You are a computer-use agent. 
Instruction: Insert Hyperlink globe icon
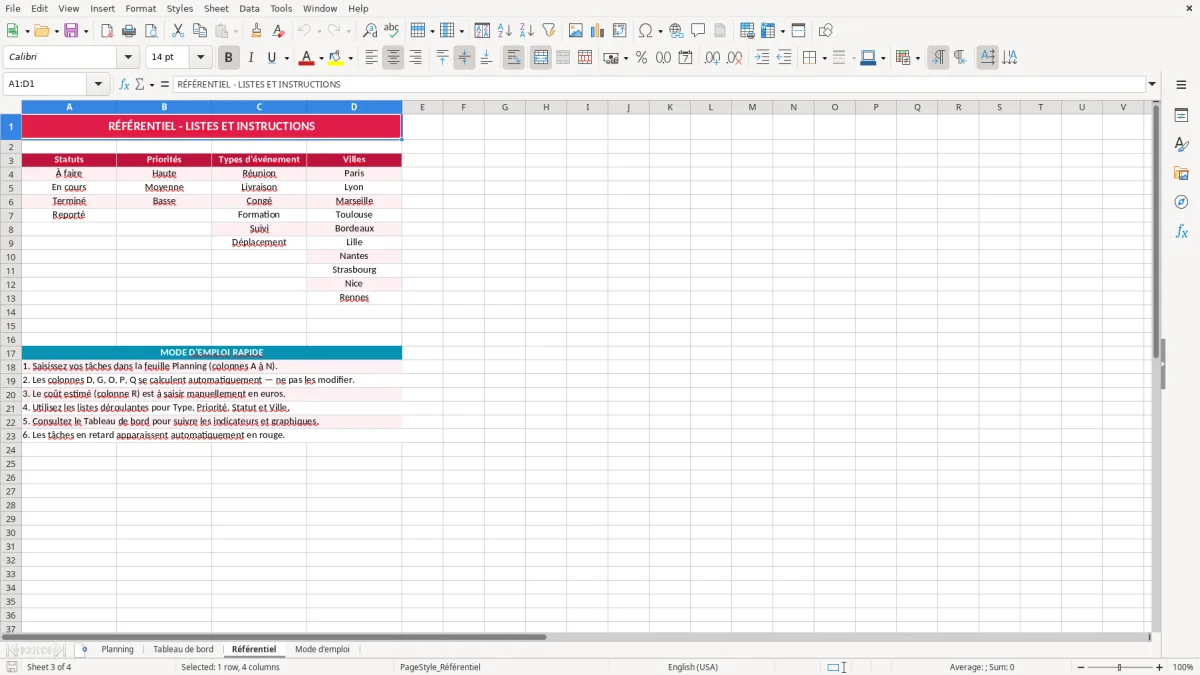[x=676, y=31]
